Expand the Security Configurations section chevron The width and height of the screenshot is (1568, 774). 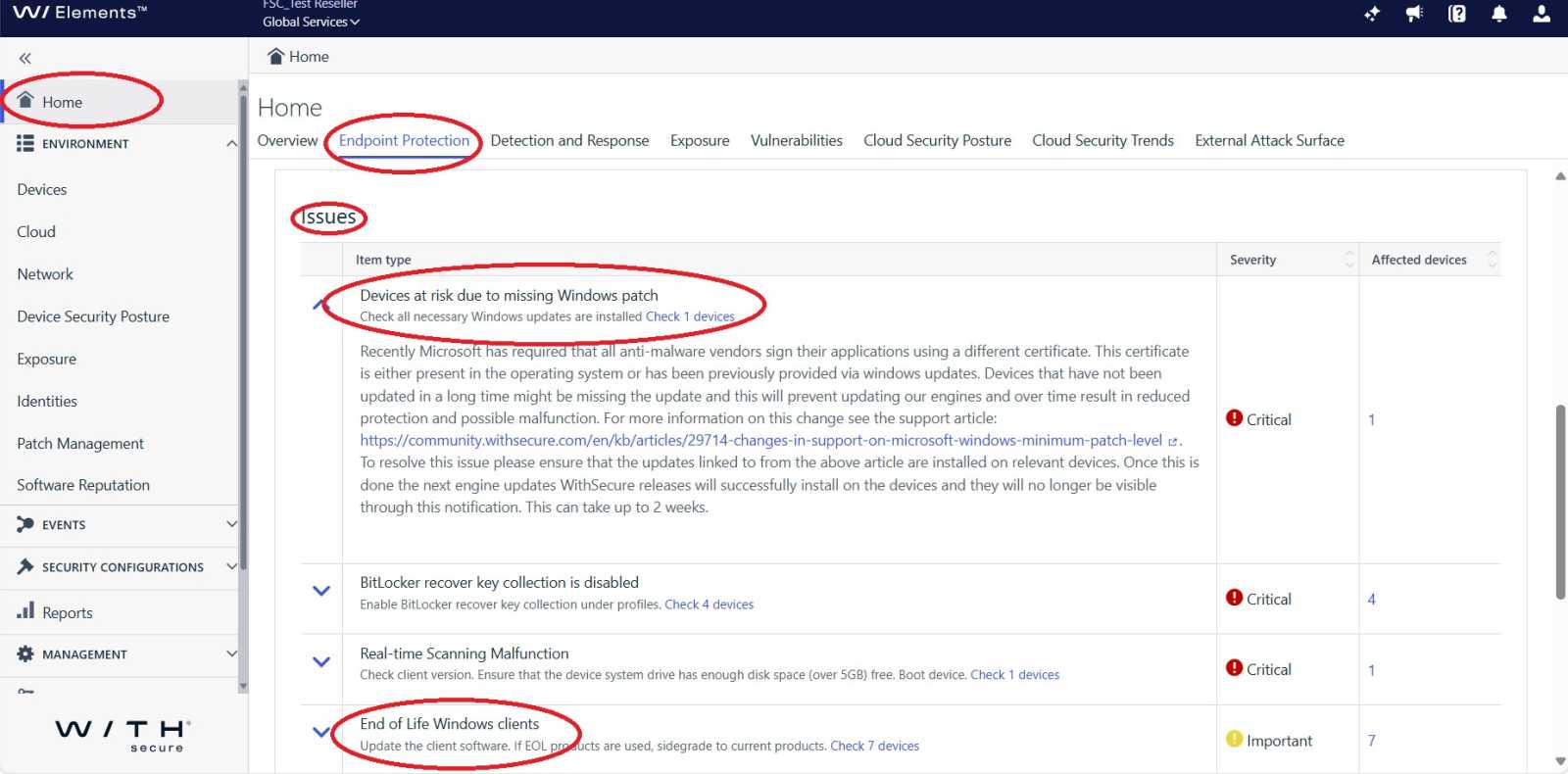pyautogui.click(x=231, y=566)
